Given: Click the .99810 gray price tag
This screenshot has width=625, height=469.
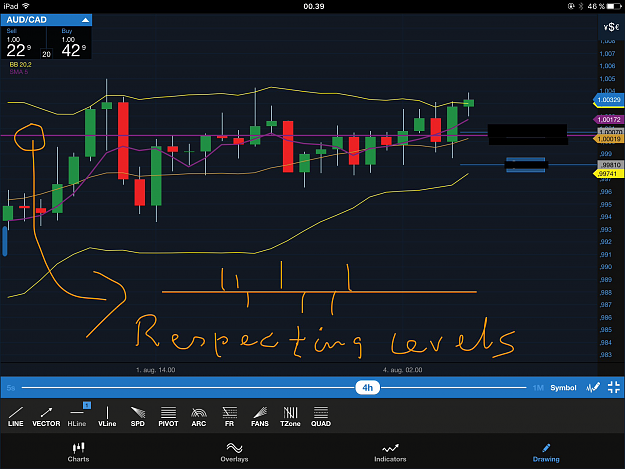Looking at the screenshot, I should 610,165.
